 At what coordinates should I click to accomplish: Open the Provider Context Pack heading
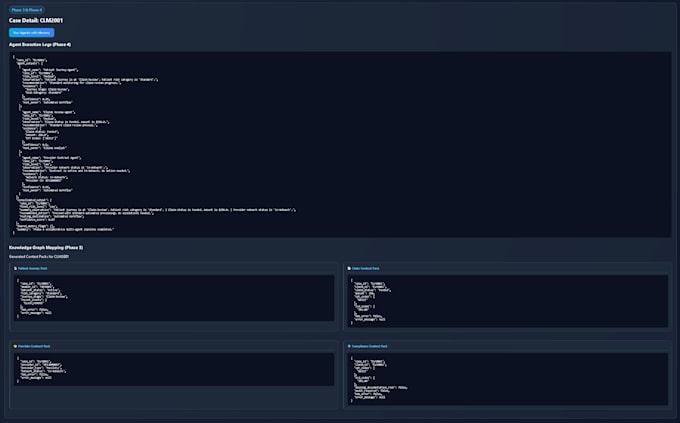click(x=34, y=346)
